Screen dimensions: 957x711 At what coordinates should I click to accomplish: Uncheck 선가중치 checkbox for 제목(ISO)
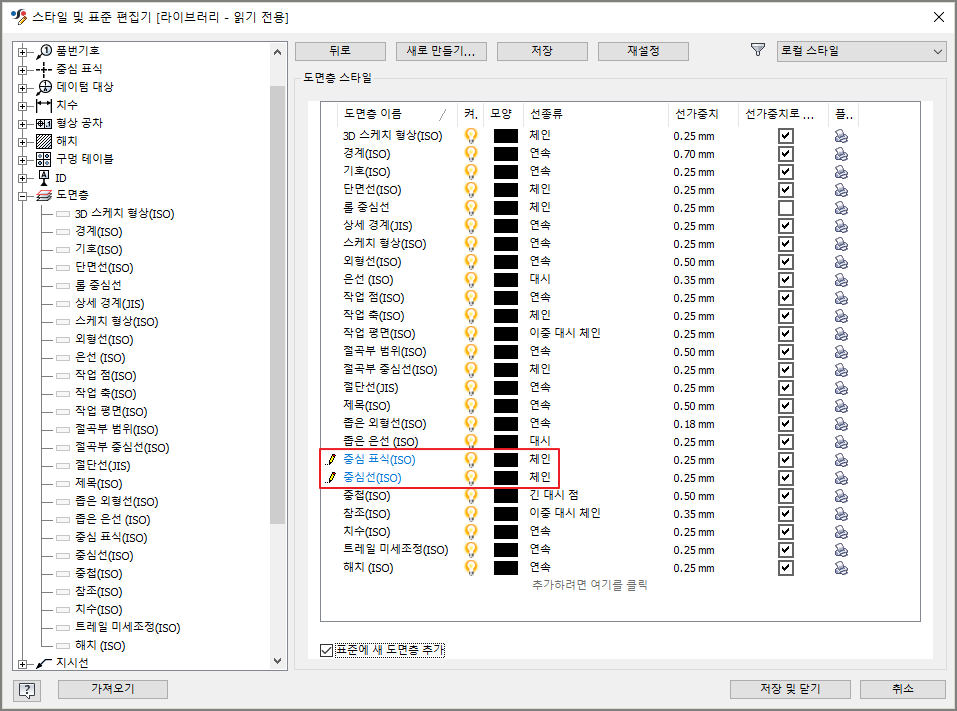pyautogui.click(x=785, y=406)
